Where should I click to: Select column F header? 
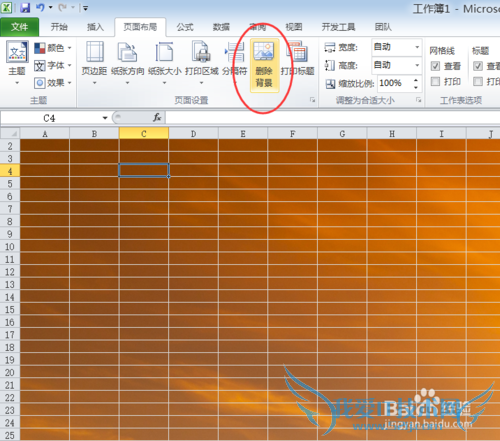point(293,134)
